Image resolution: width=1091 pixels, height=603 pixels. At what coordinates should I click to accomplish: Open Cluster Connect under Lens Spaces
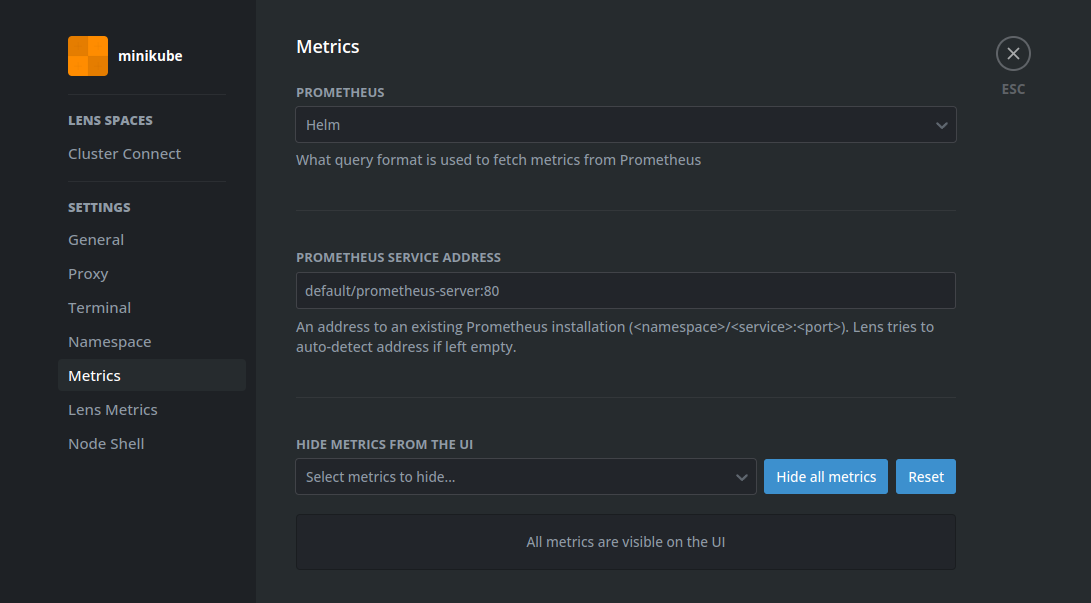(124, 153)
